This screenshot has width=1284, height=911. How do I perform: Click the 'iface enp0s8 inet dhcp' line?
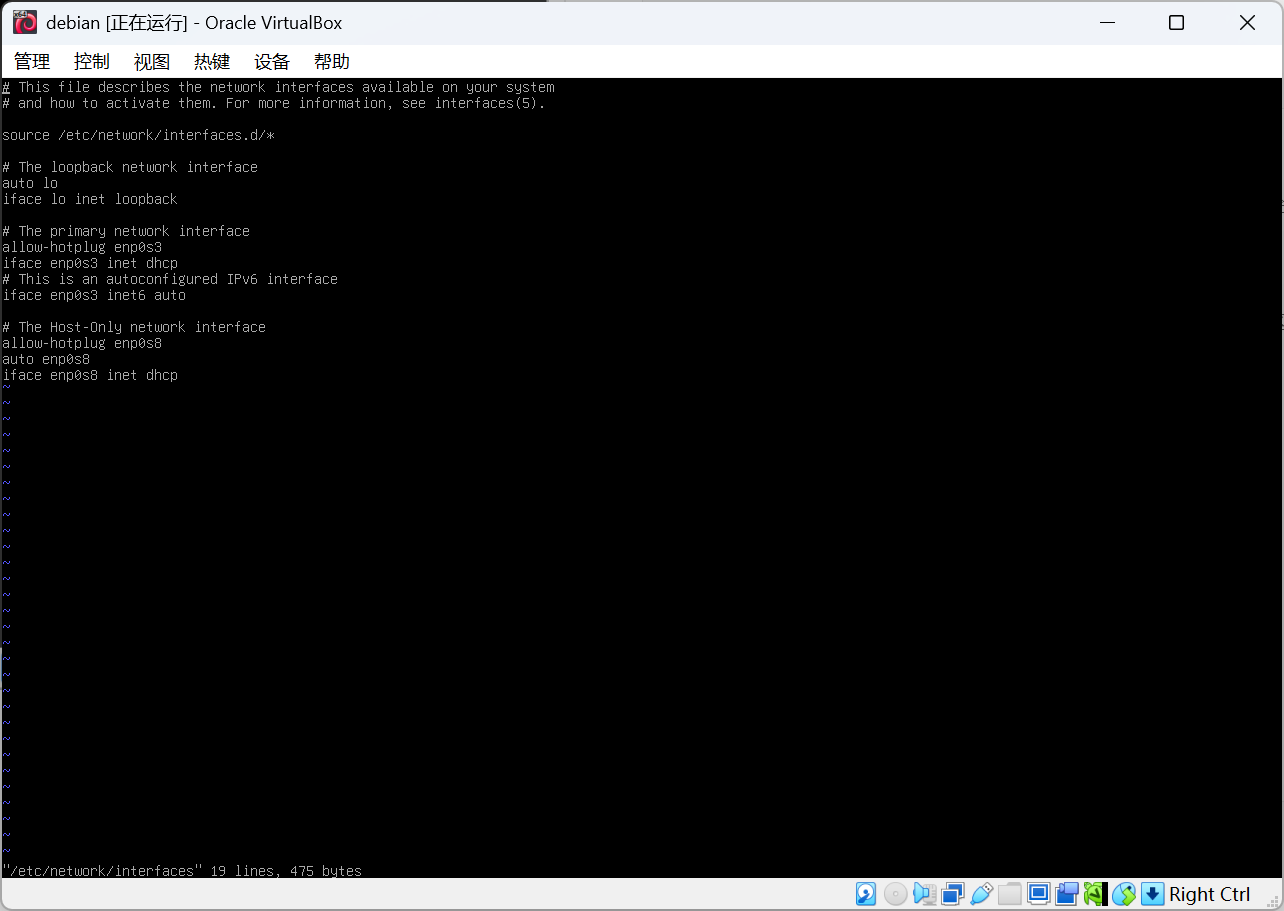click(90, 375)
